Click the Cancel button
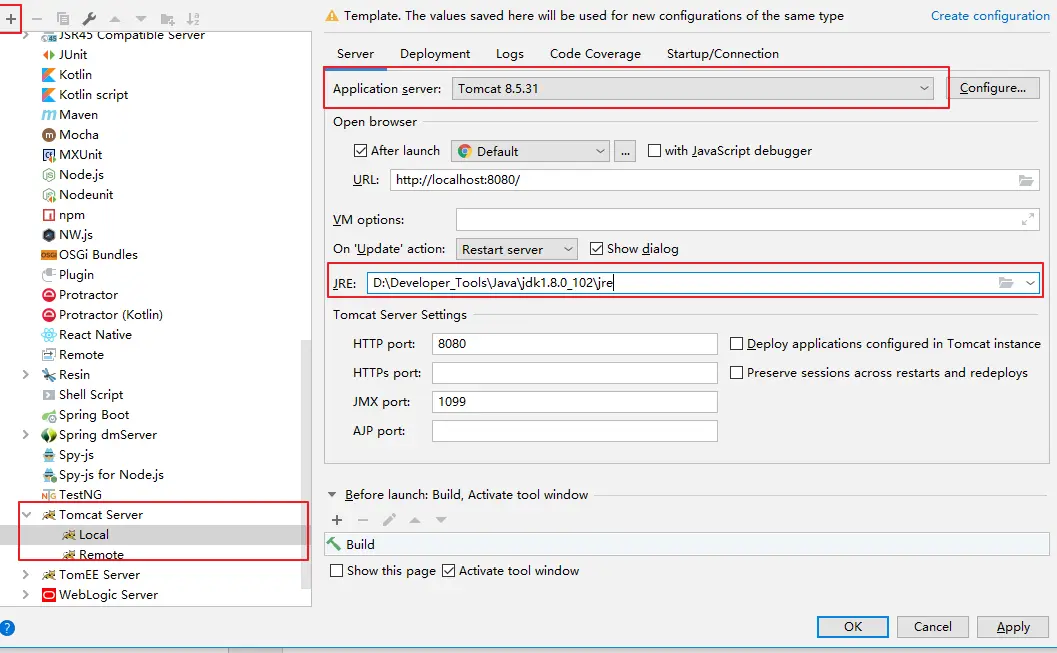The height and width of the screenshot is (653, 1057). click(933, 627)
